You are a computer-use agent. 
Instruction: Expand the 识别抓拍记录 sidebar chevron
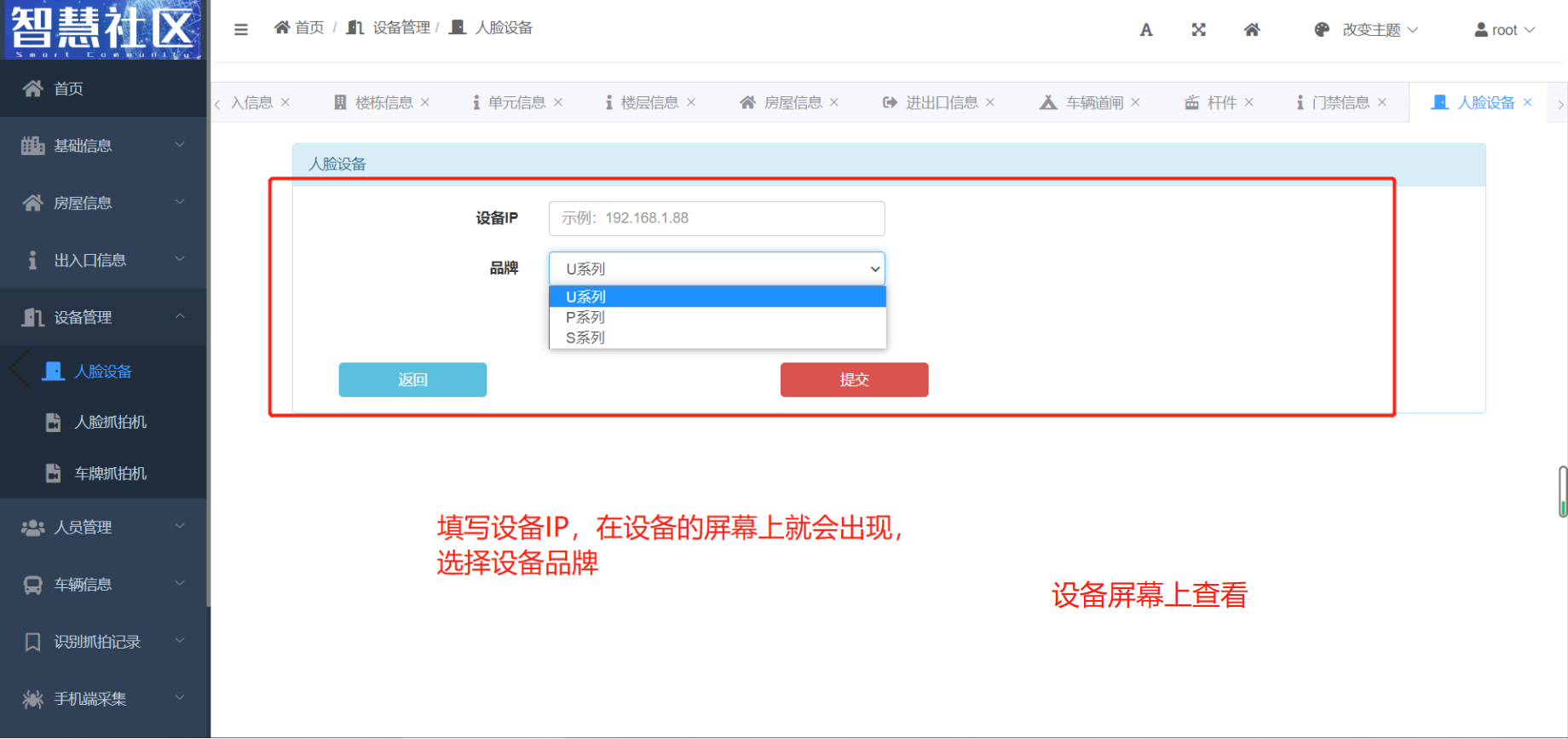[x=180, y=641]
